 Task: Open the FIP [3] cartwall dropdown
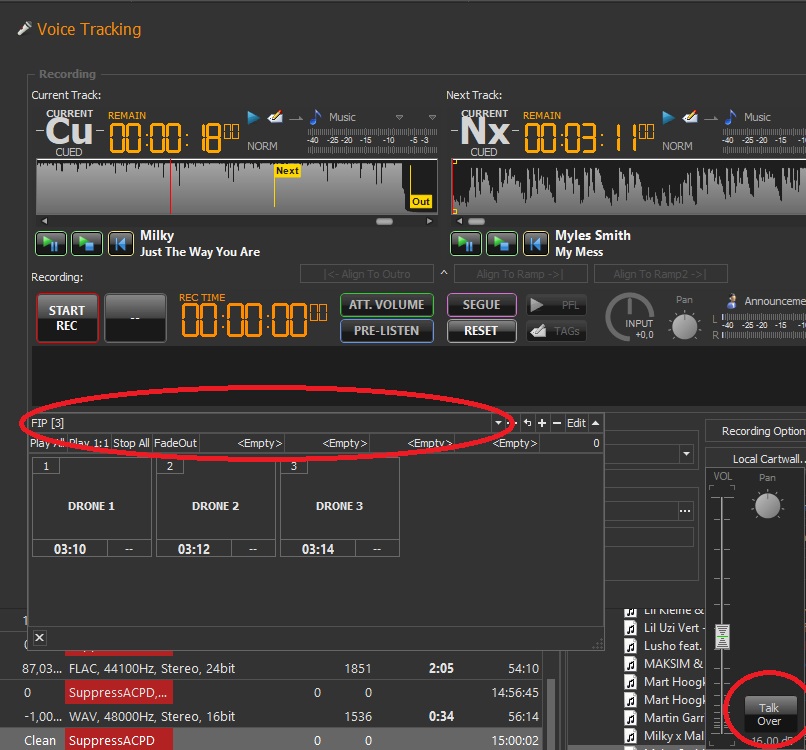498,423
